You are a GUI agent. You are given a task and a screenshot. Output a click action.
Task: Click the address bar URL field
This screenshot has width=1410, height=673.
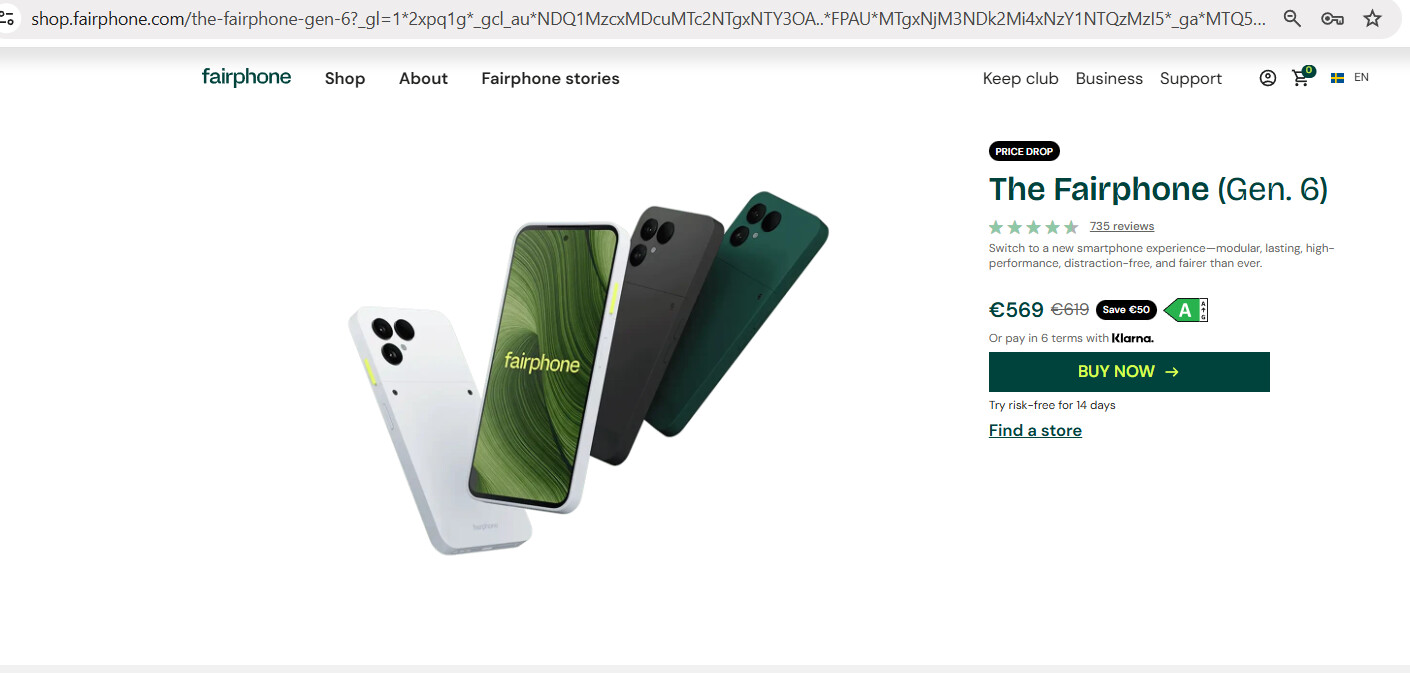pyautogui.click(x=648, y=18)
